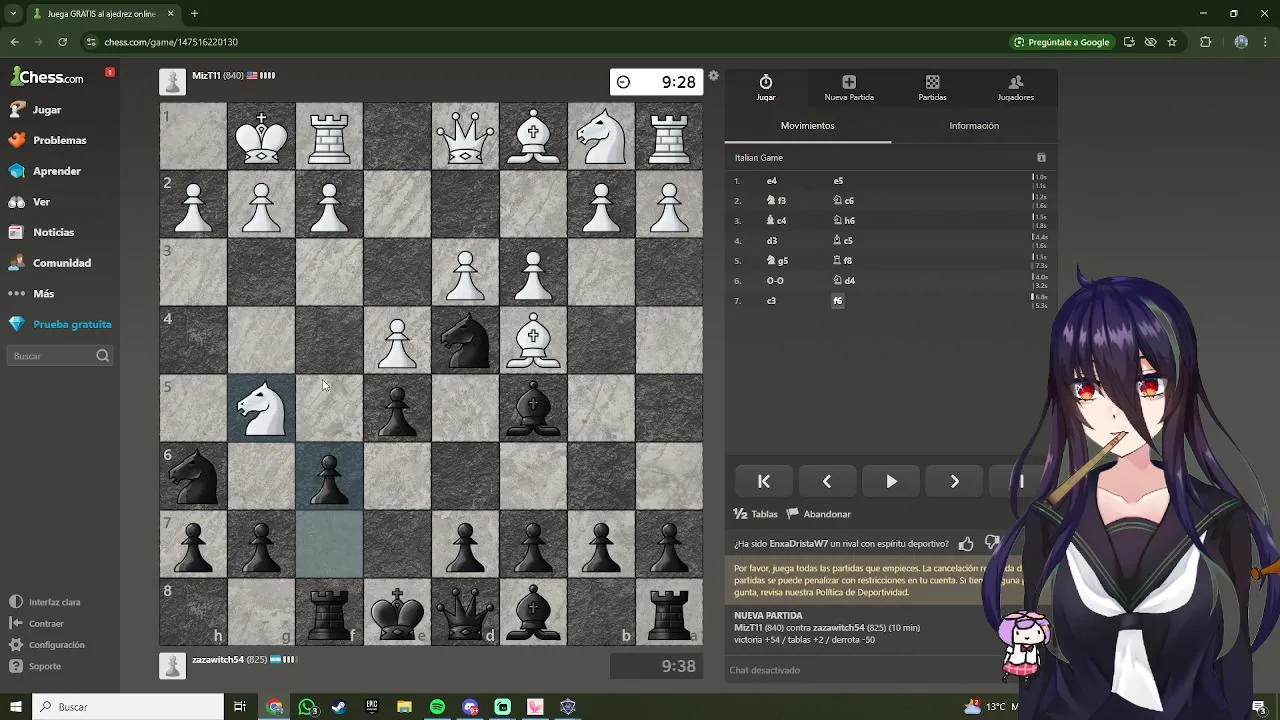Screen dimensions: 1280x720
Task: Go back in the browser
Action: (x=15, y=42)
